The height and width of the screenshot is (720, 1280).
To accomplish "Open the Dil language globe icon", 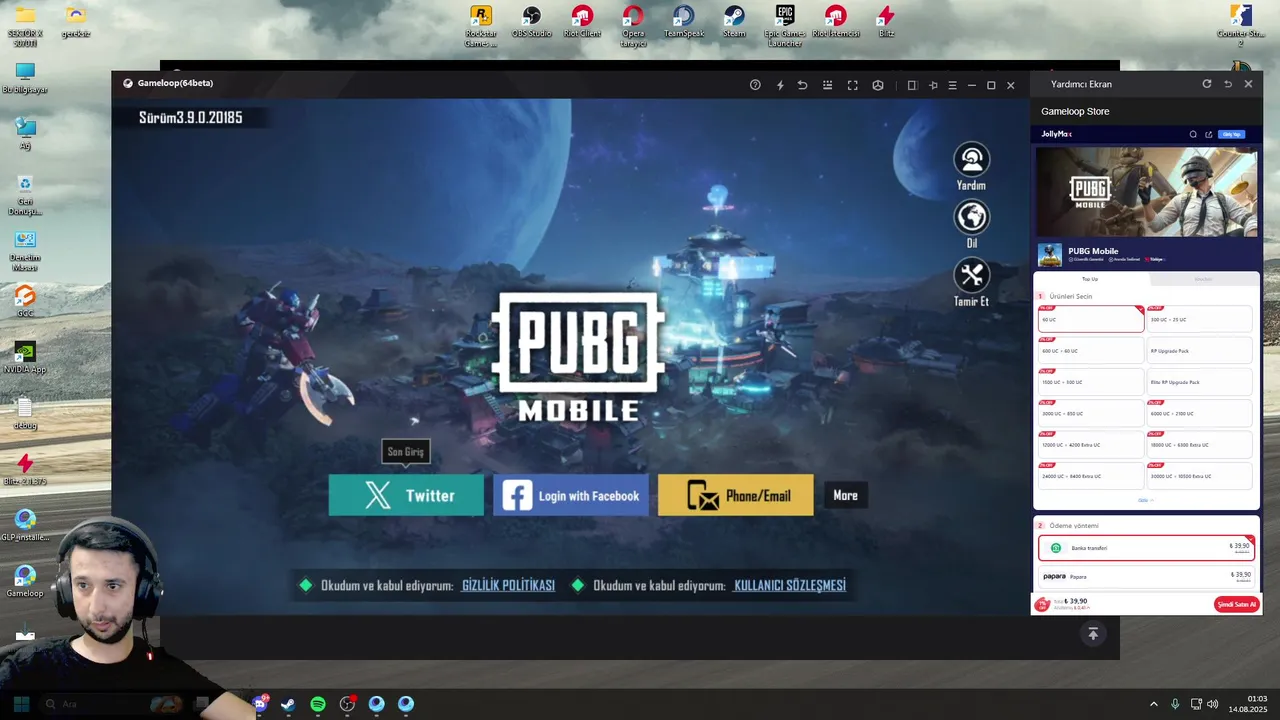I will click(x=971, y=217).
